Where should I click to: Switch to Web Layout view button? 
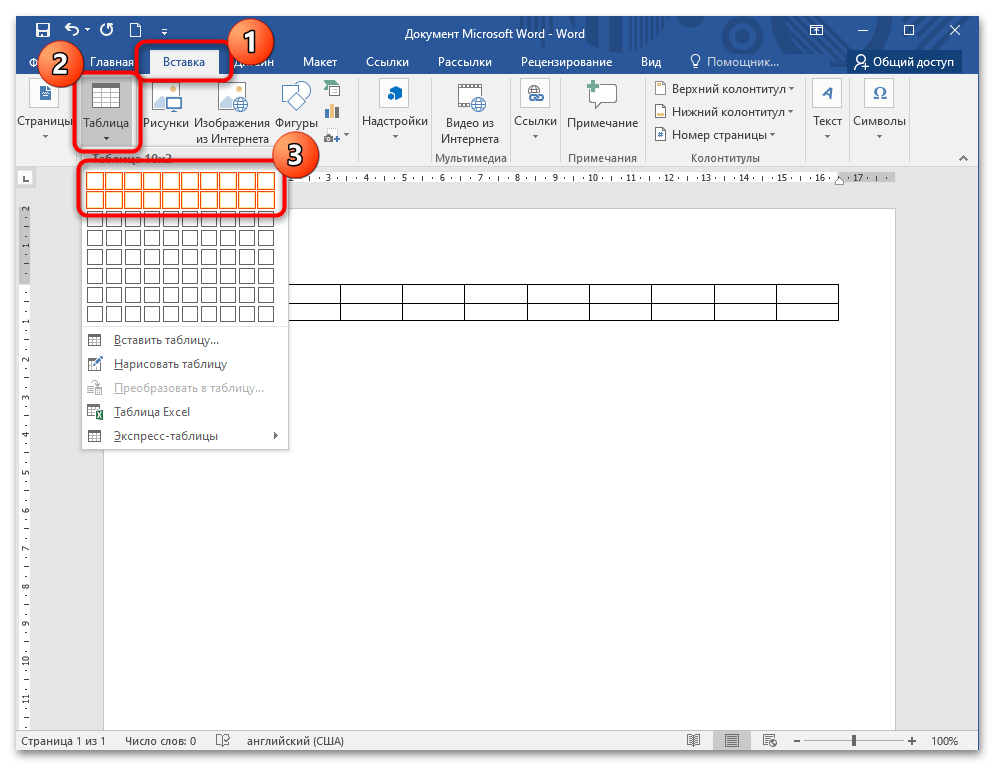[x=770, y=741]
